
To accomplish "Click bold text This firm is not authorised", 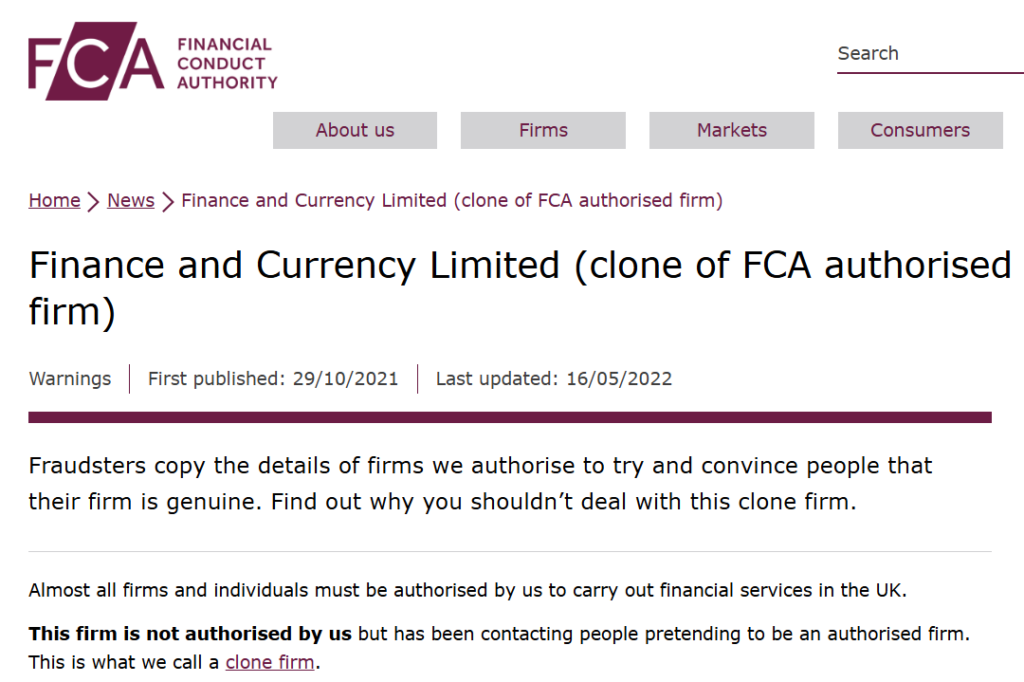I will 190,634.
